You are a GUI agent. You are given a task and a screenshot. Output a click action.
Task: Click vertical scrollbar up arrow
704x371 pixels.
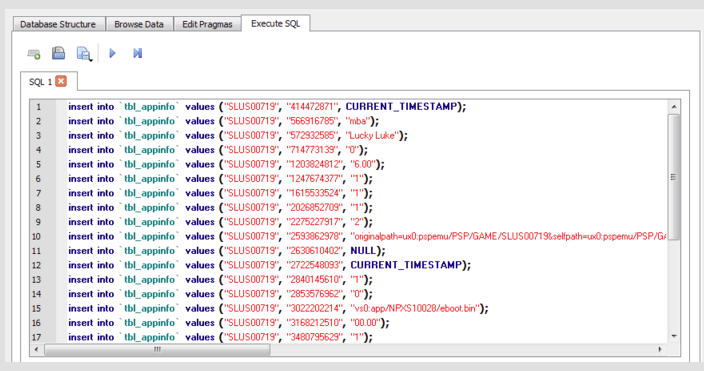[673, 107]
